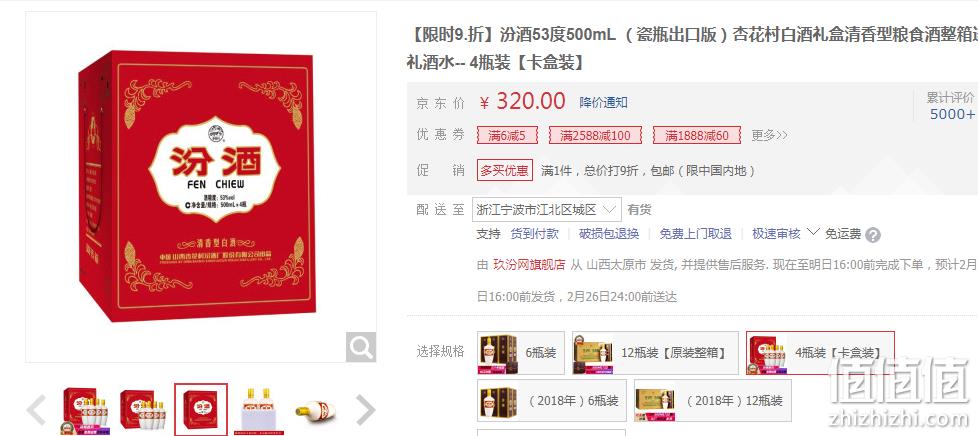The width and height of the screenshot is (978, 436).
Task: Expand more coupons via 更多>>
Action: click(x=770, y=135)
